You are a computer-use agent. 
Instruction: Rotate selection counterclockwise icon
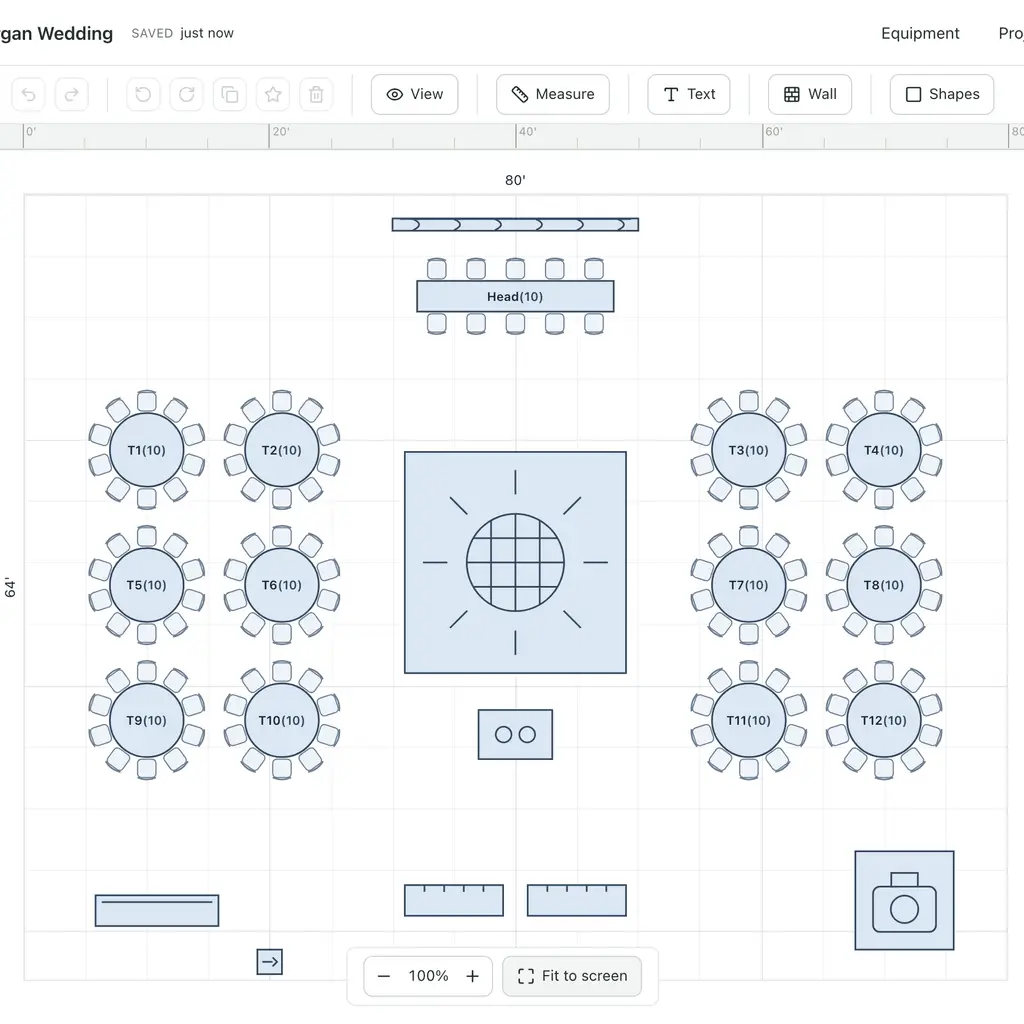[x=143, y=94]
